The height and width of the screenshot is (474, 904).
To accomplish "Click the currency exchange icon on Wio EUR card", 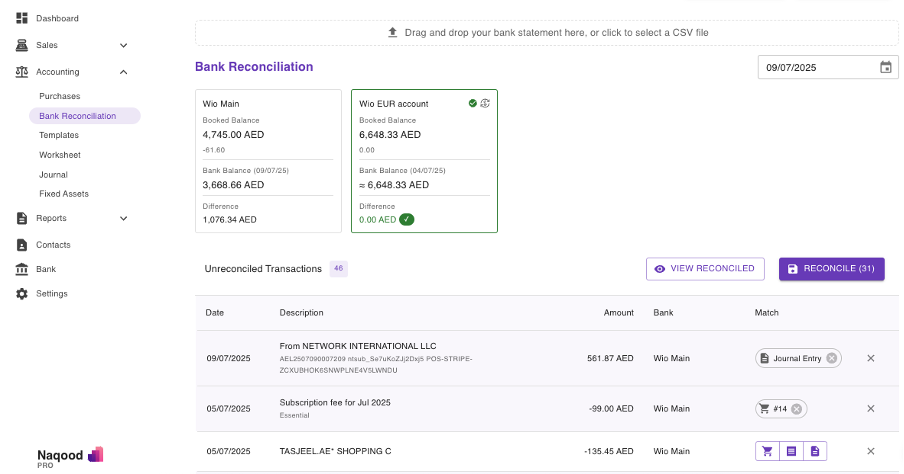I will [485, 103].
